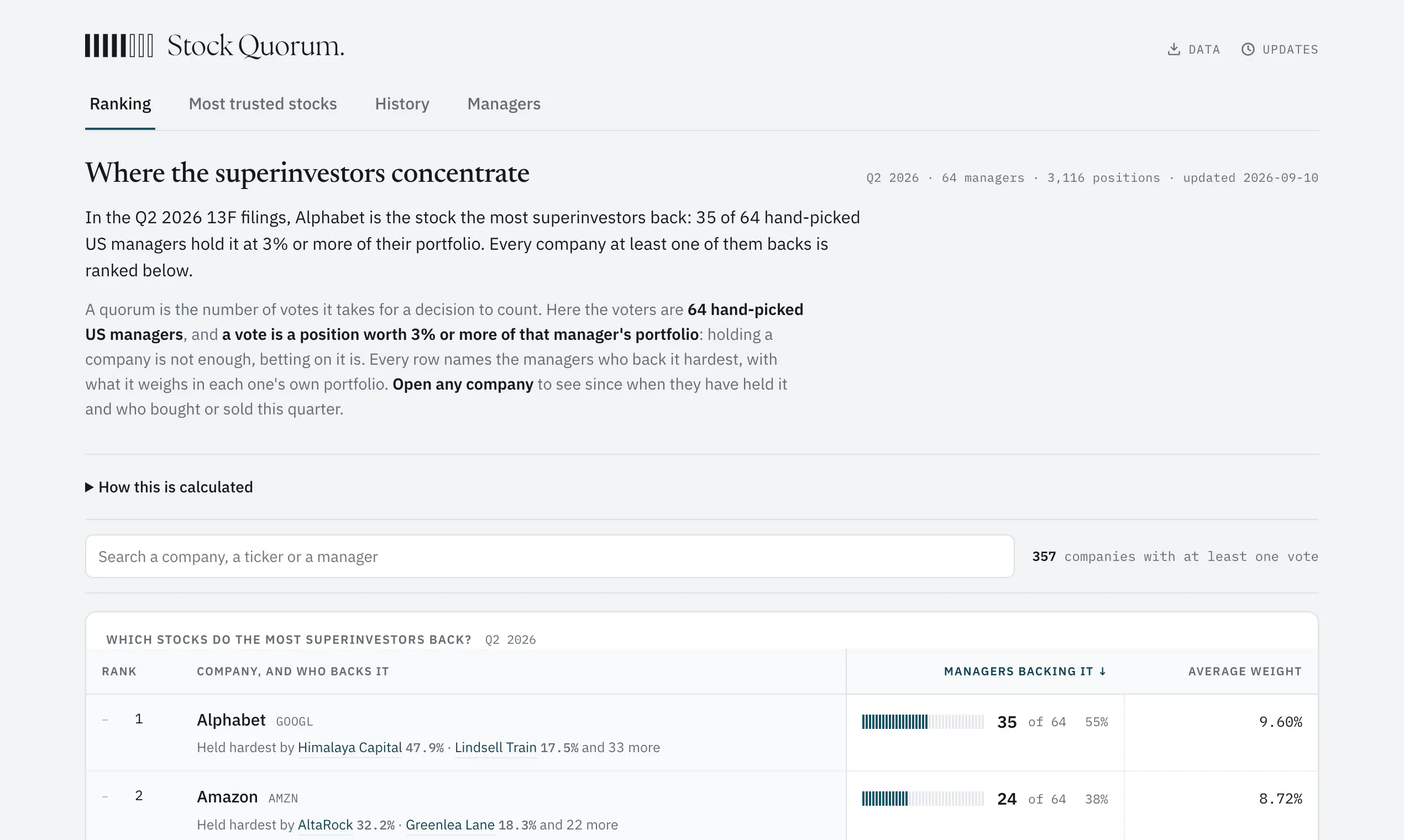
Task: Click the 38% share for Amazon
Action: (1097, 799)
